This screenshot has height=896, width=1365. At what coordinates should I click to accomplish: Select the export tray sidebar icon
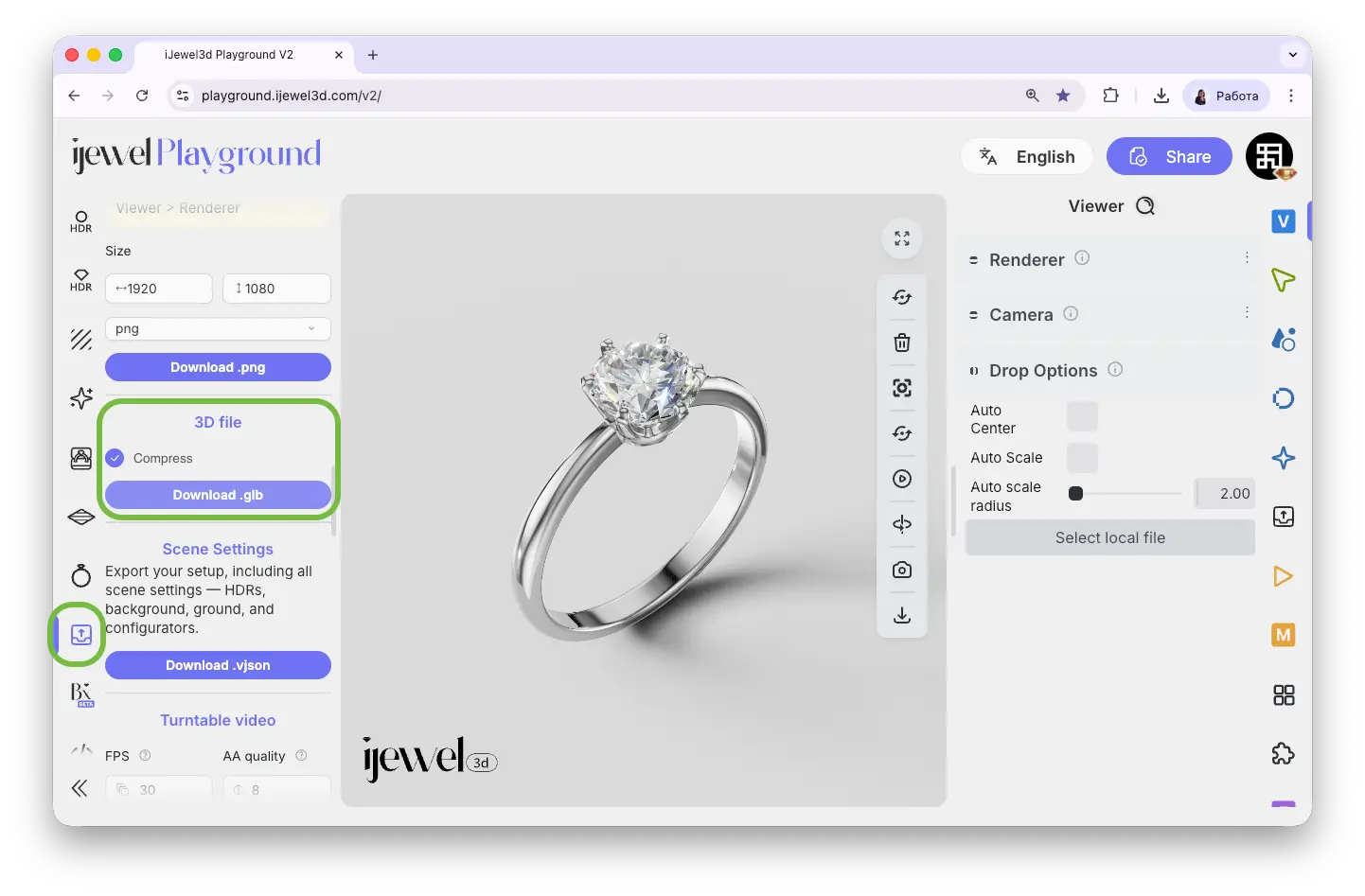tap(81, 634)
